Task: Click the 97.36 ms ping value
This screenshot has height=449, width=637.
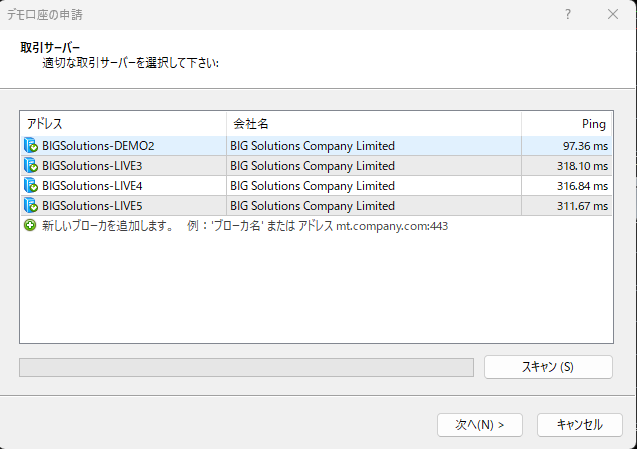Action: point(585,146)
